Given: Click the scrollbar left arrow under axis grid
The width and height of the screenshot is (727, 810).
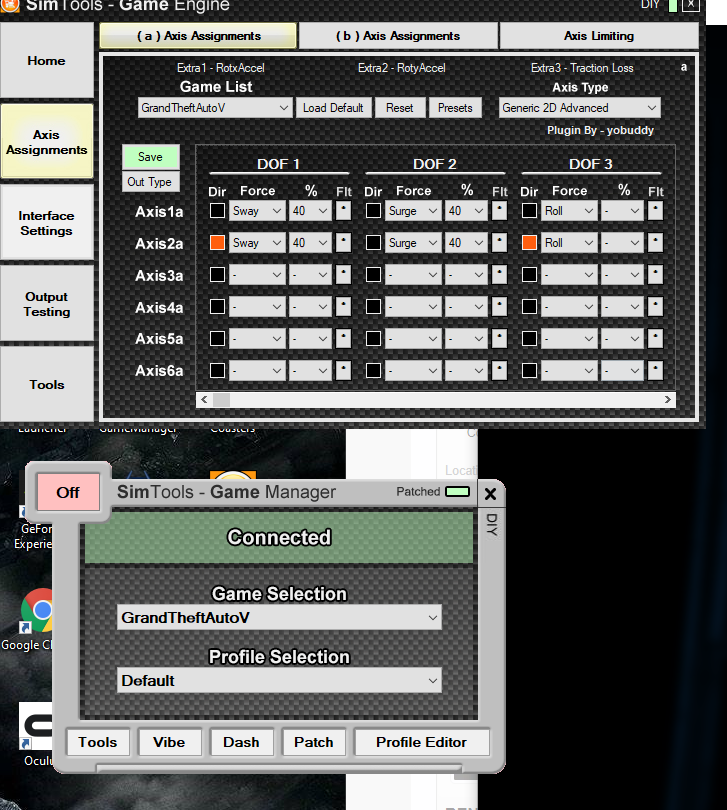Looking at the screenshot, I should 204,399.
